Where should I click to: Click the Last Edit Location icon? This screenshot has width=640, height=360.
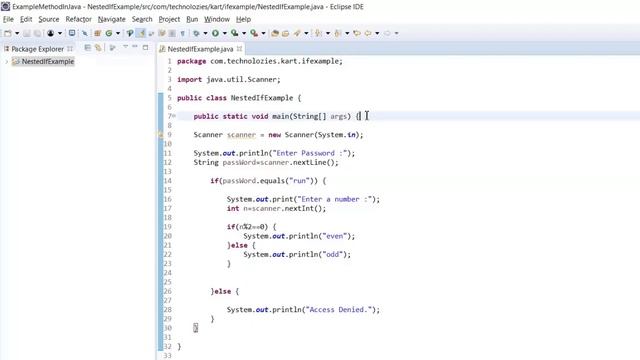pos(357,33)
